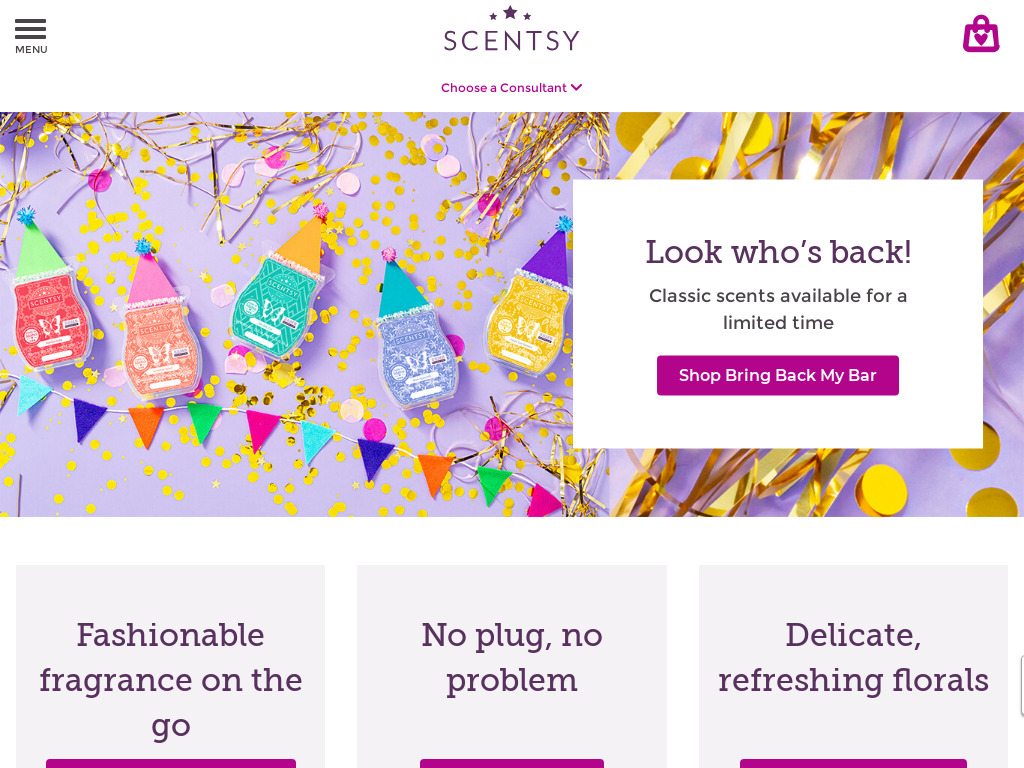The width and height of the screenshot is (1024, 768).
Task: Open the hamburger MENU icon
Action: click(31, 29)
